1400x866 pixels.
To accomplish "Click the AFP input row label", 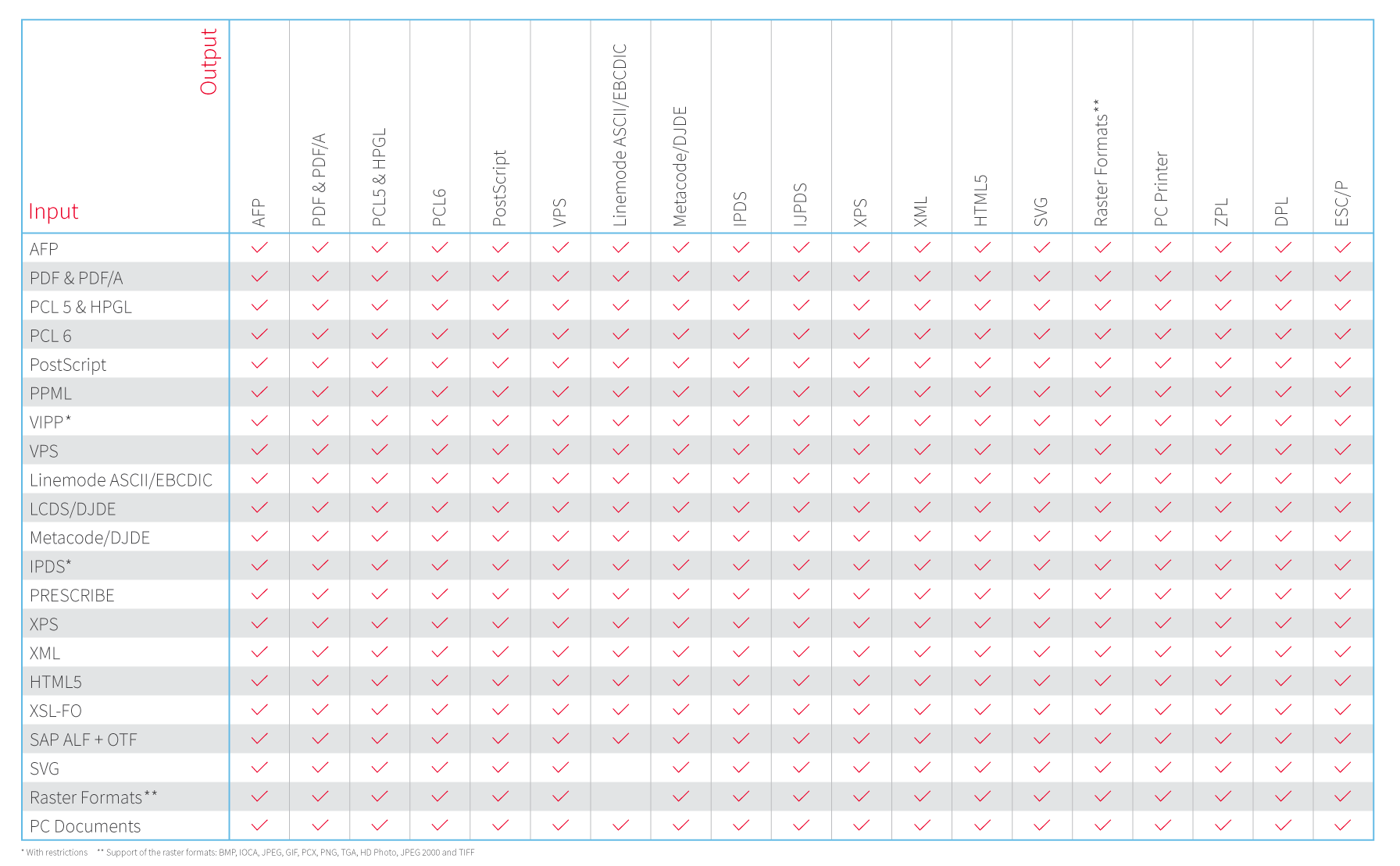I will (44, 249).
